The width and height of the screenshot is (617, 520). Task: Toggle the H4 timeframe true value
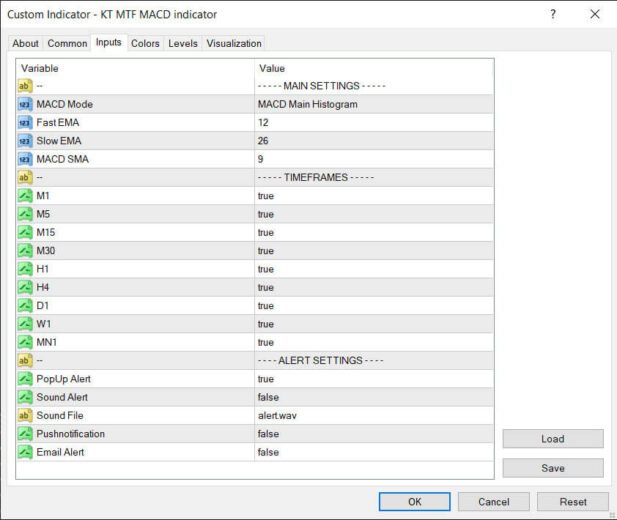(374, 287)
